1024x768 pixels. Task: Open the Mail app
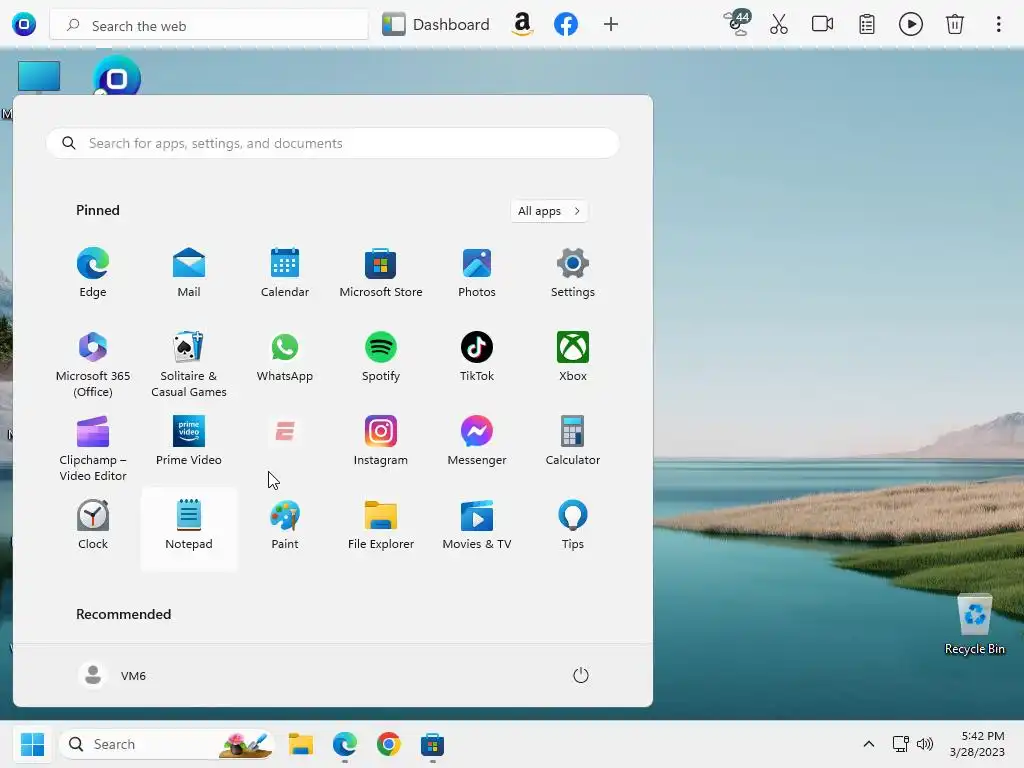point(189,273)
